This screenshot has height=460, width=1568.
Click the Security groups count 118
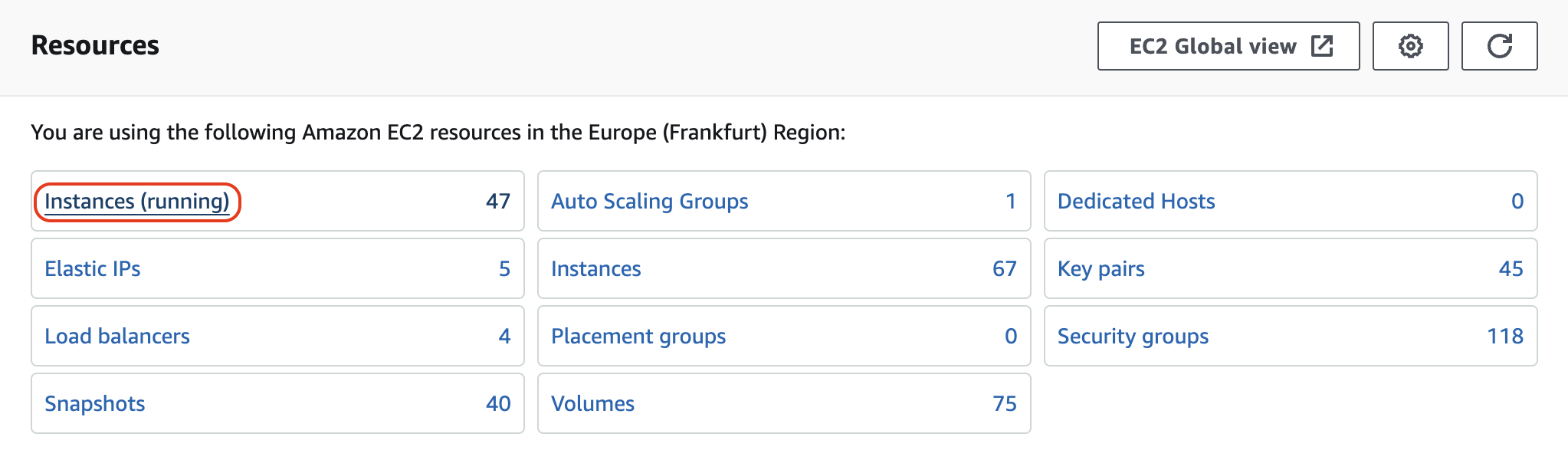click(x=1505, y=337)
